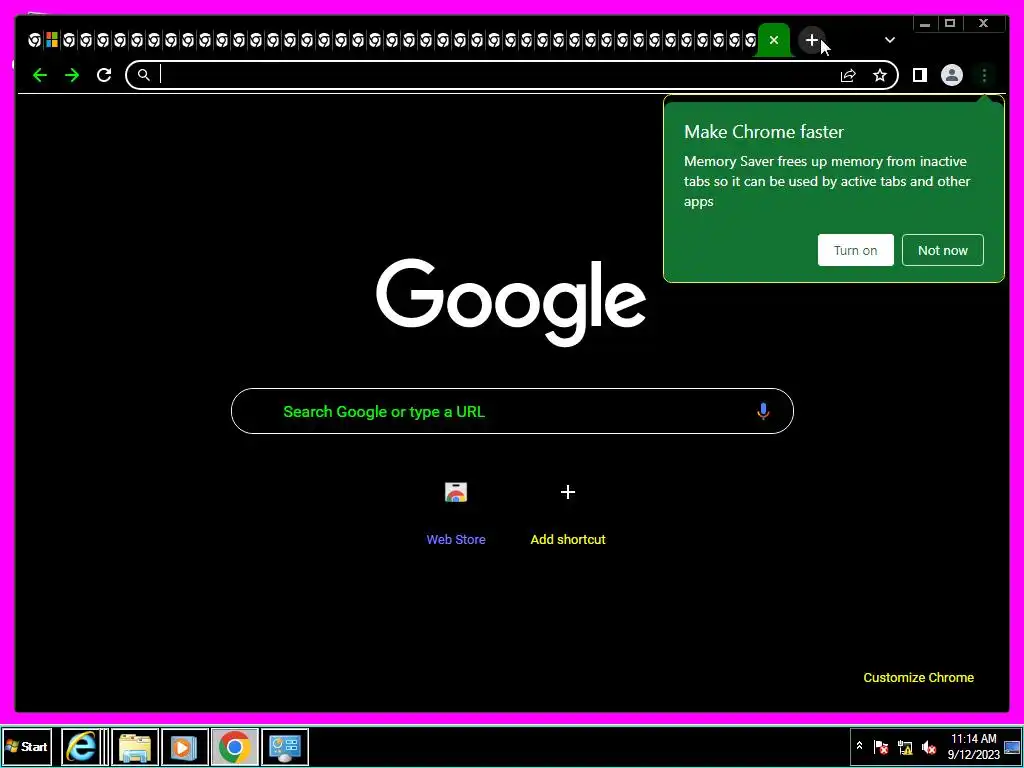Click the muted volume tray icon
The height and width of the screenshot is (768, 1024).
[x=929, y=746]
